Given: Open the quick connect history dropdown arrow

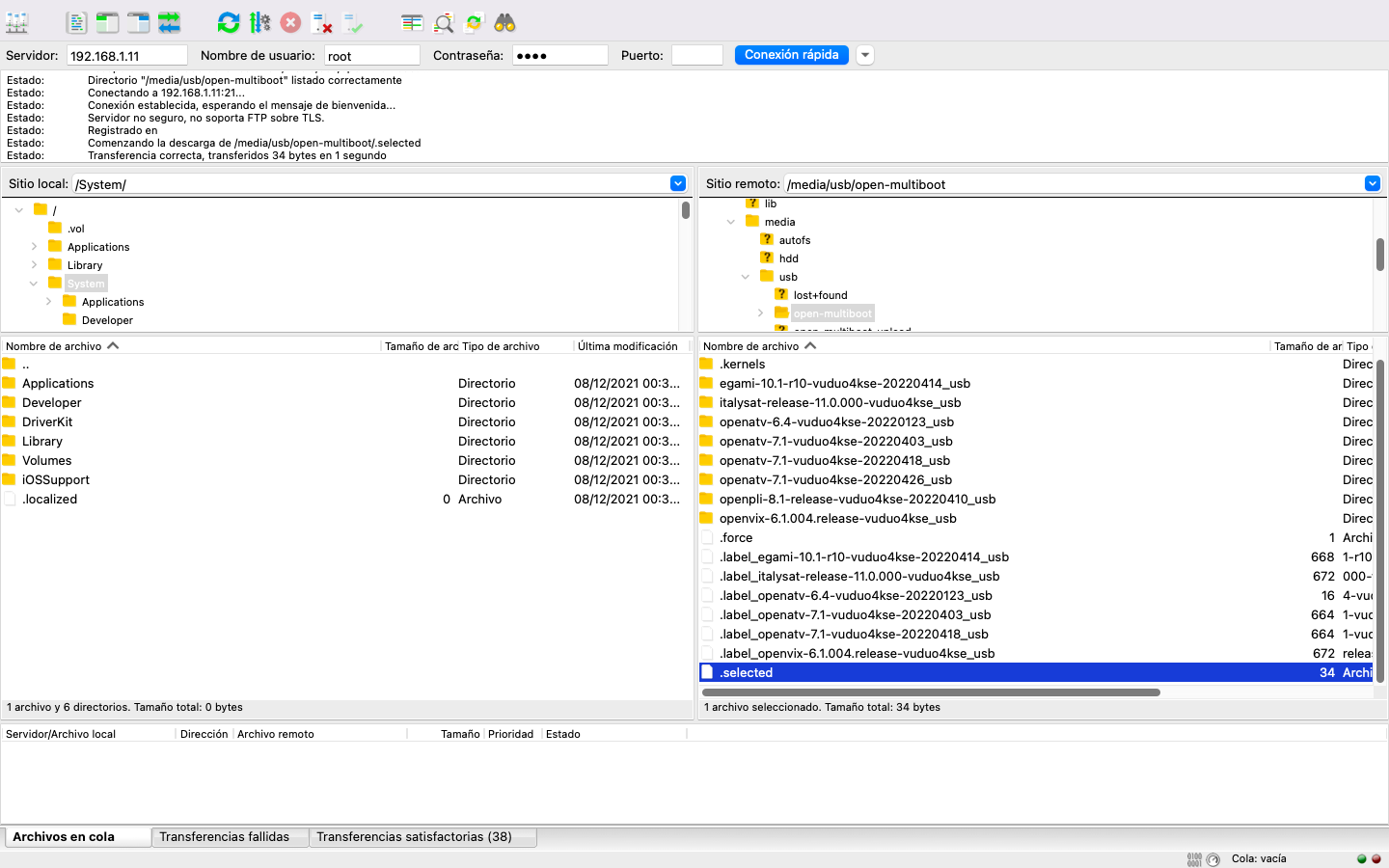Looking at the screenshot, I should 865,55.
